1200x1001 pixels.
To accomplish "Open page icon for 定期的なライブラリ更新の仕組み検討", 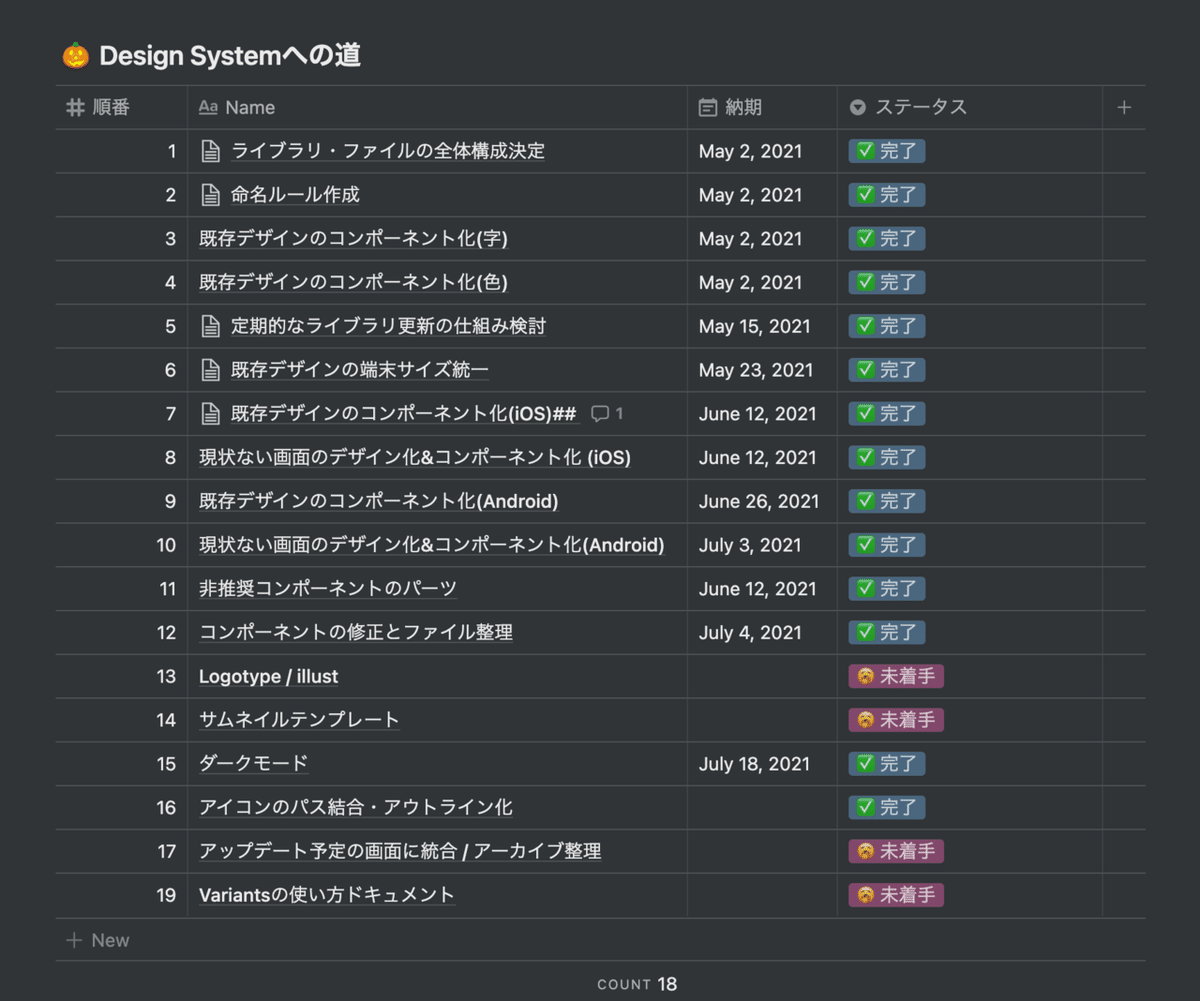I will [x=210, y=326].
